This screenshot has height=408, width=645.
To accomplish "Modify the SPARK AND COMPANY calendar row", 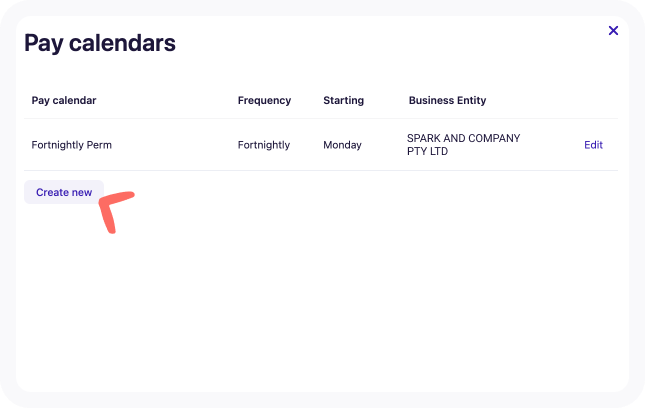I will point(593,145).
